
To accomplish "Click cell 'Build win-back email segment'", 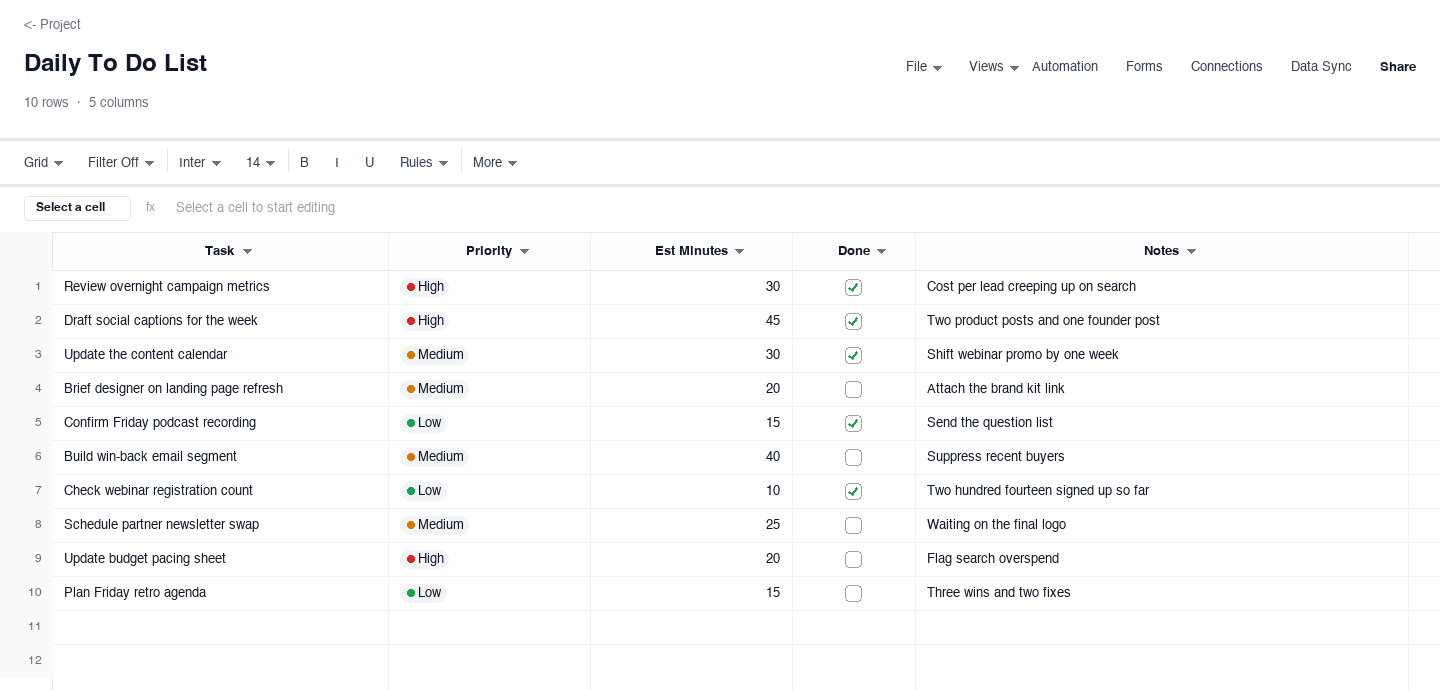I will 220,457.
